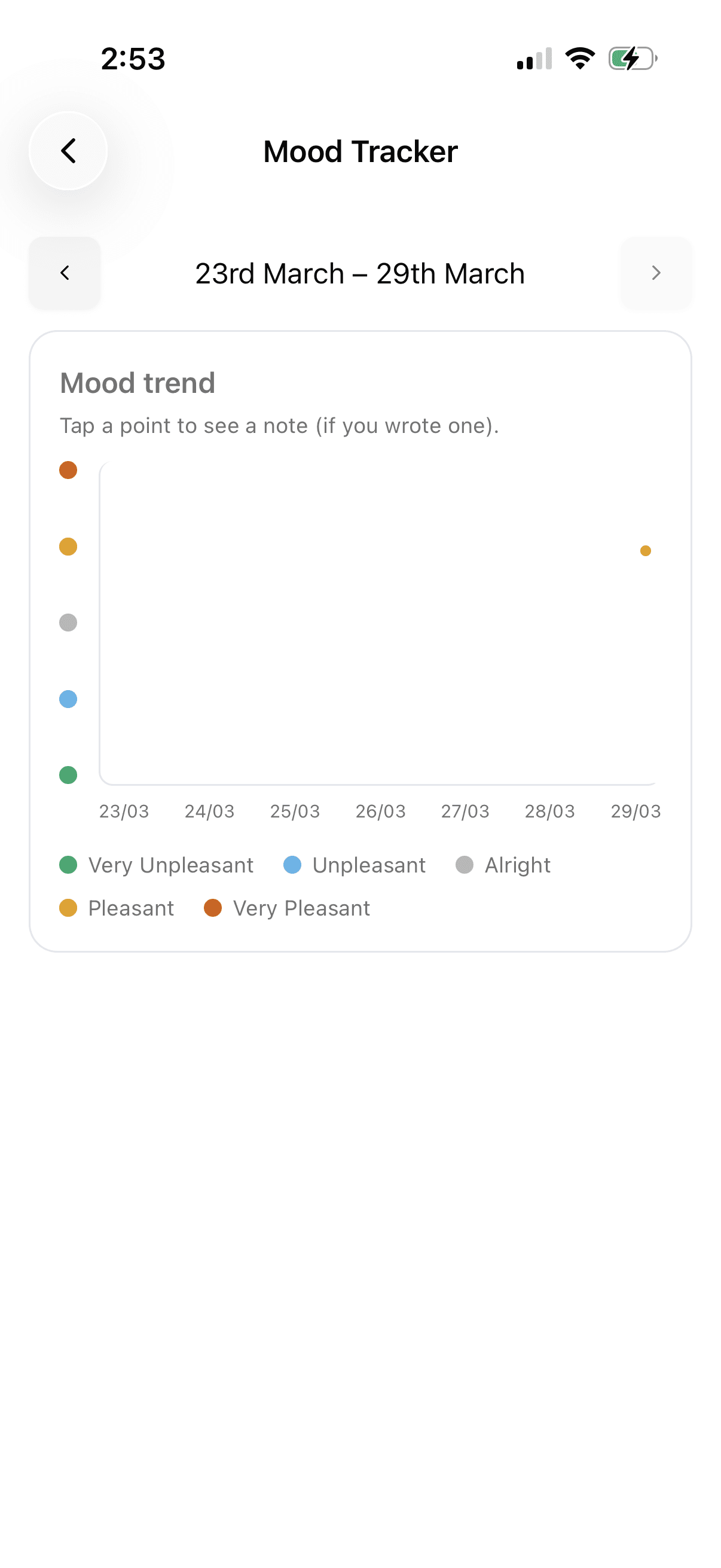Select the gray Alright legend dot
The width and height of the screenshot is (721, 1568).
pos(465,865)
